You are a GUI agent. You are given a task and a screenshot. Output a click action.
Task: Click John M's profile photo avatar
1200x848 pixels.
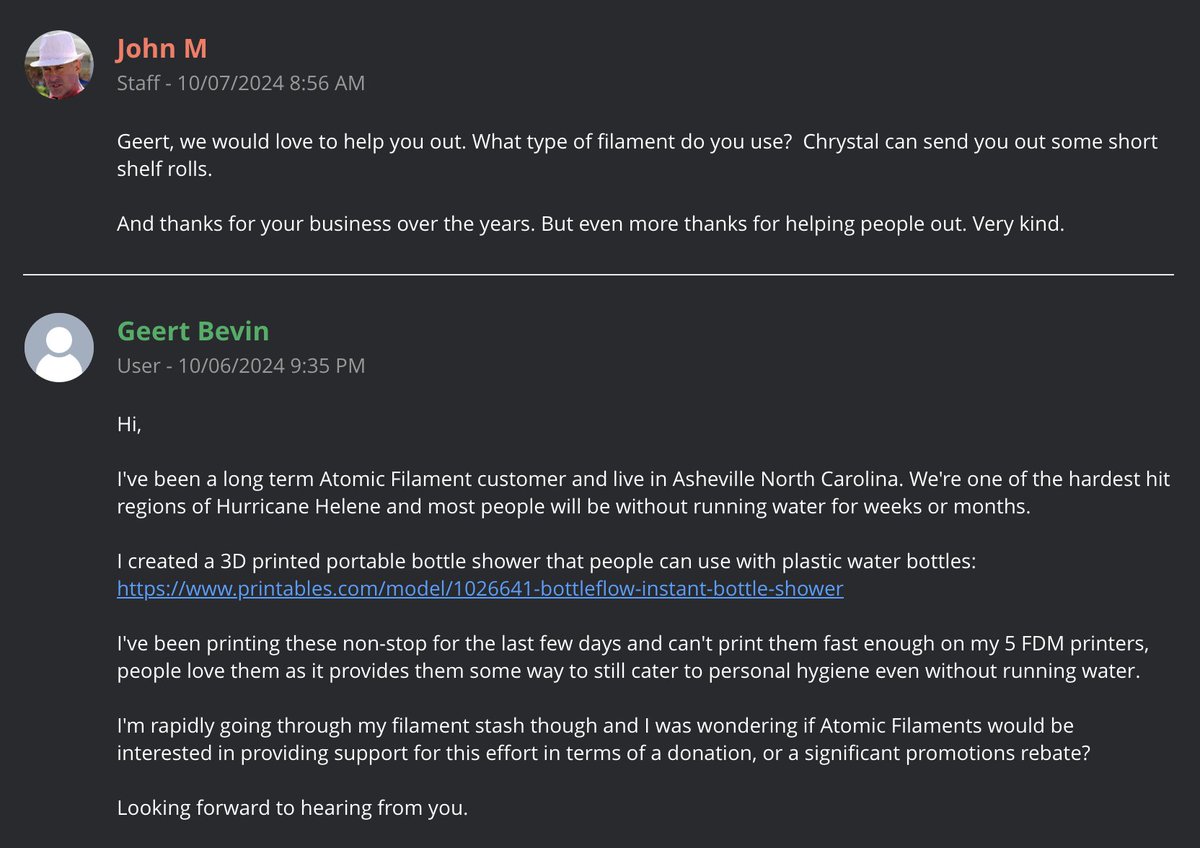click(59, 65)
